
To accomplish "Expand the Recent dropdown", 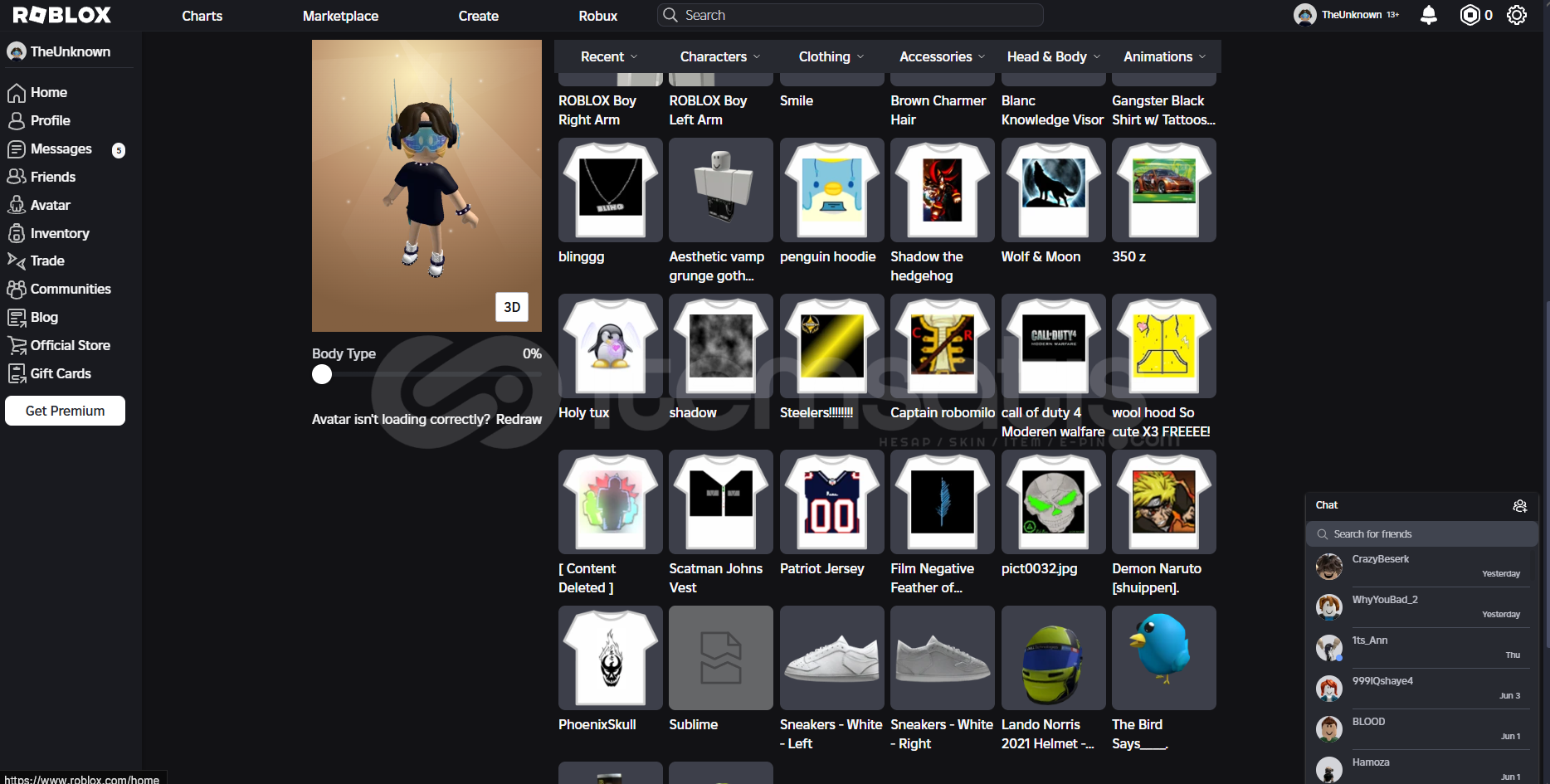I will 609,56.
